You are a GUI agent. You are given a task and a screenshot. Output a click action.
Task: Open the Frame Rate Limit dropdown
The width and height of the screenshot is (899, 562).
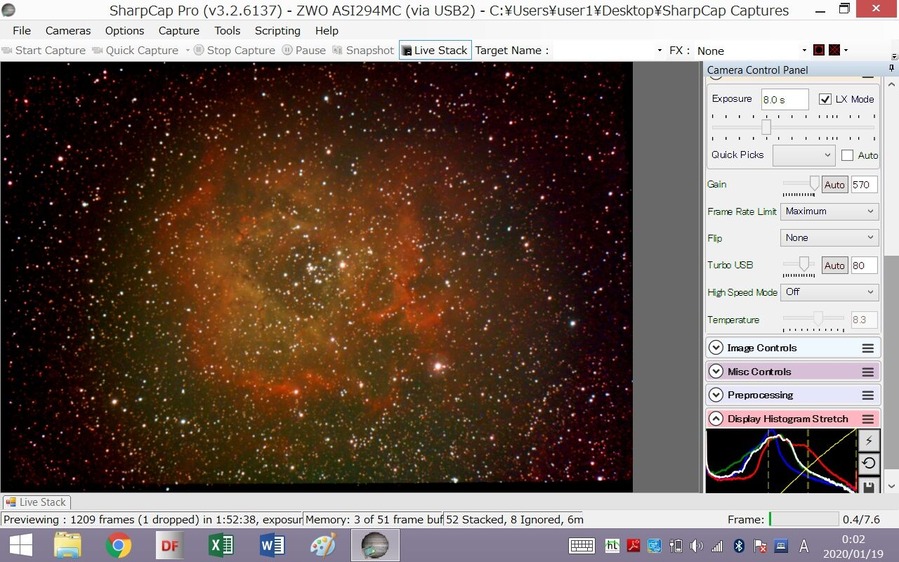[829, 211]
